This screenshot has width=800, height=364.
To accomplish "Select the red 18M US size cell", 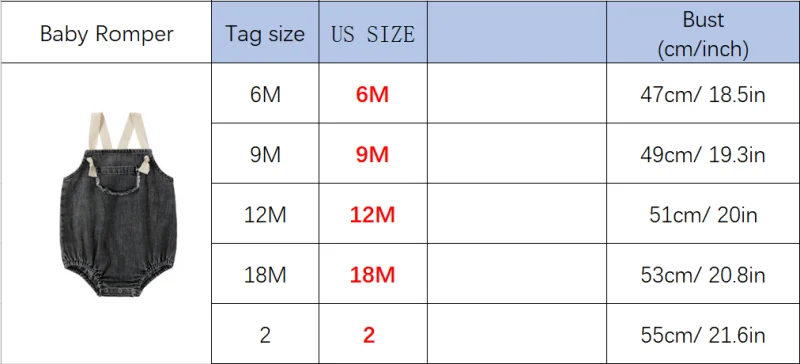I will tap(373, 275).
